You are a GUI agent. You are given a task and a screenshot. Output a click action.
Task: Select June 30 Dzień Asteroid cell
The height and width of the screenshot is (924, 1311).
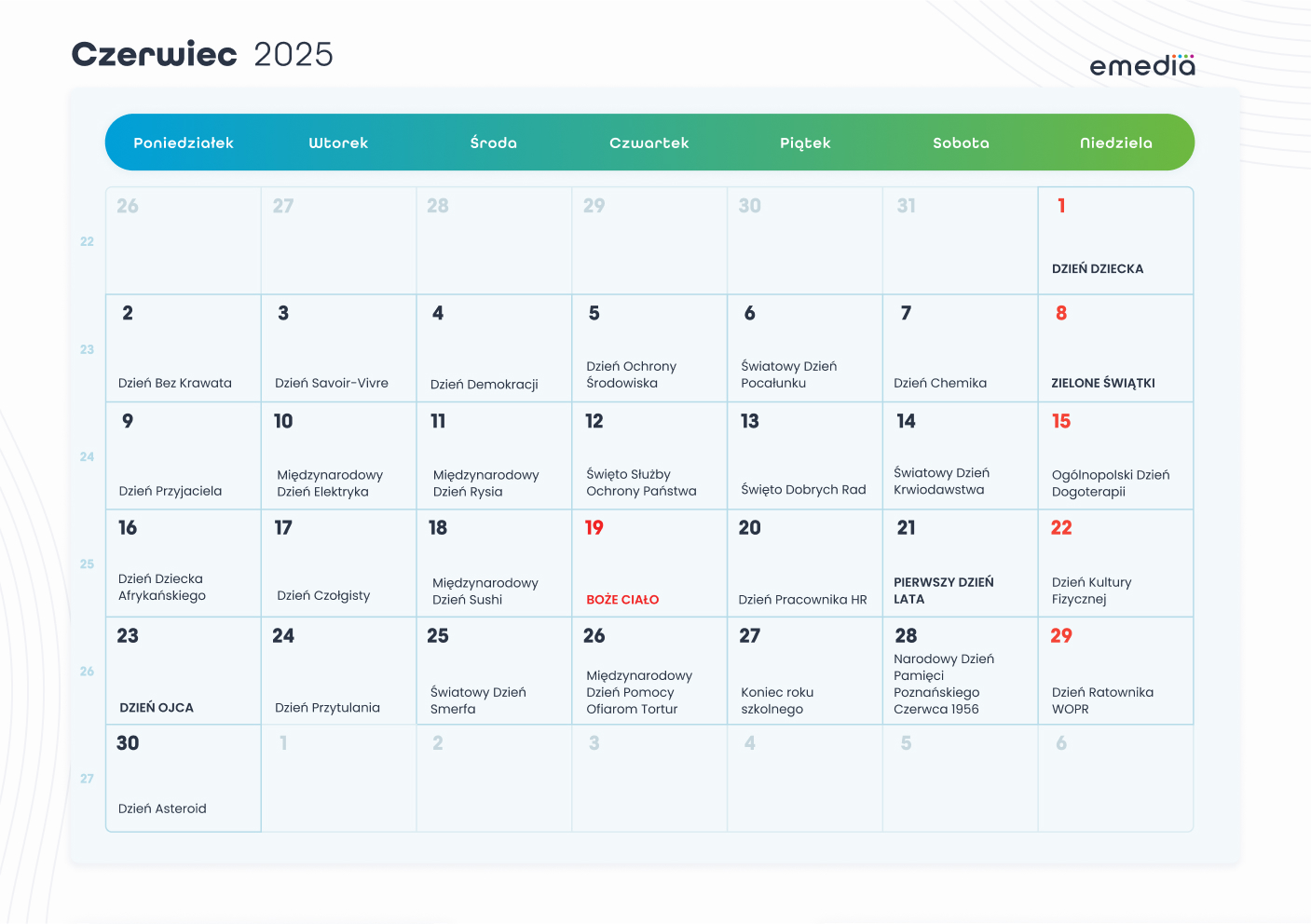coord(184,778)
